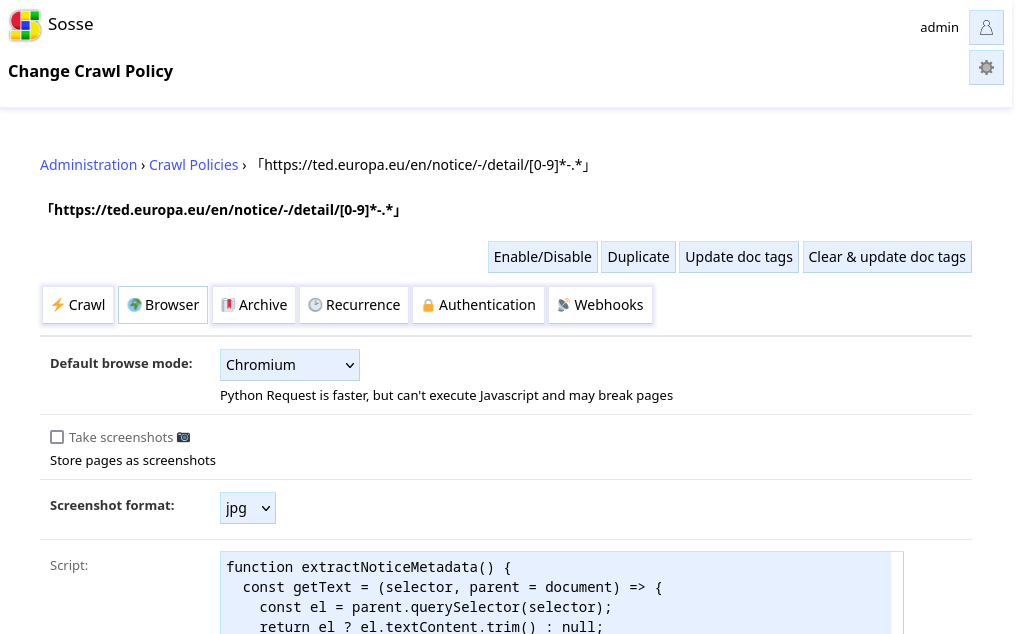Click the Sosse colorful logo icon
Image resolution: width=1024 pixels, height=634 pixels.
[x=25, y=25]
